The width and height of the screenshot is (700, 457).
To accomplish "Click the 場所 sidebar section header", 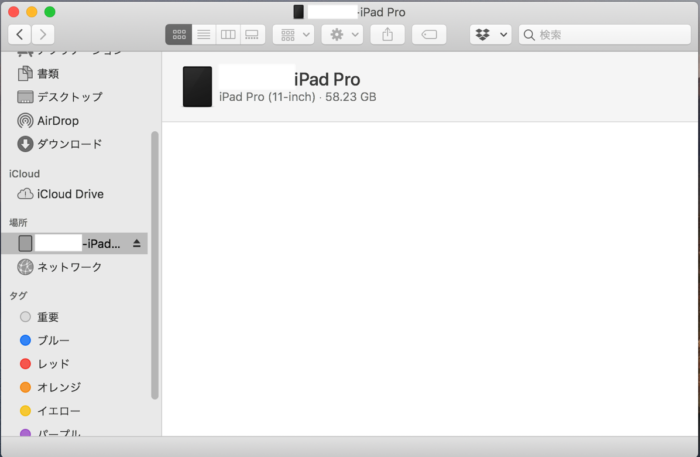I will pyautogui.click(x=18, y=222).
